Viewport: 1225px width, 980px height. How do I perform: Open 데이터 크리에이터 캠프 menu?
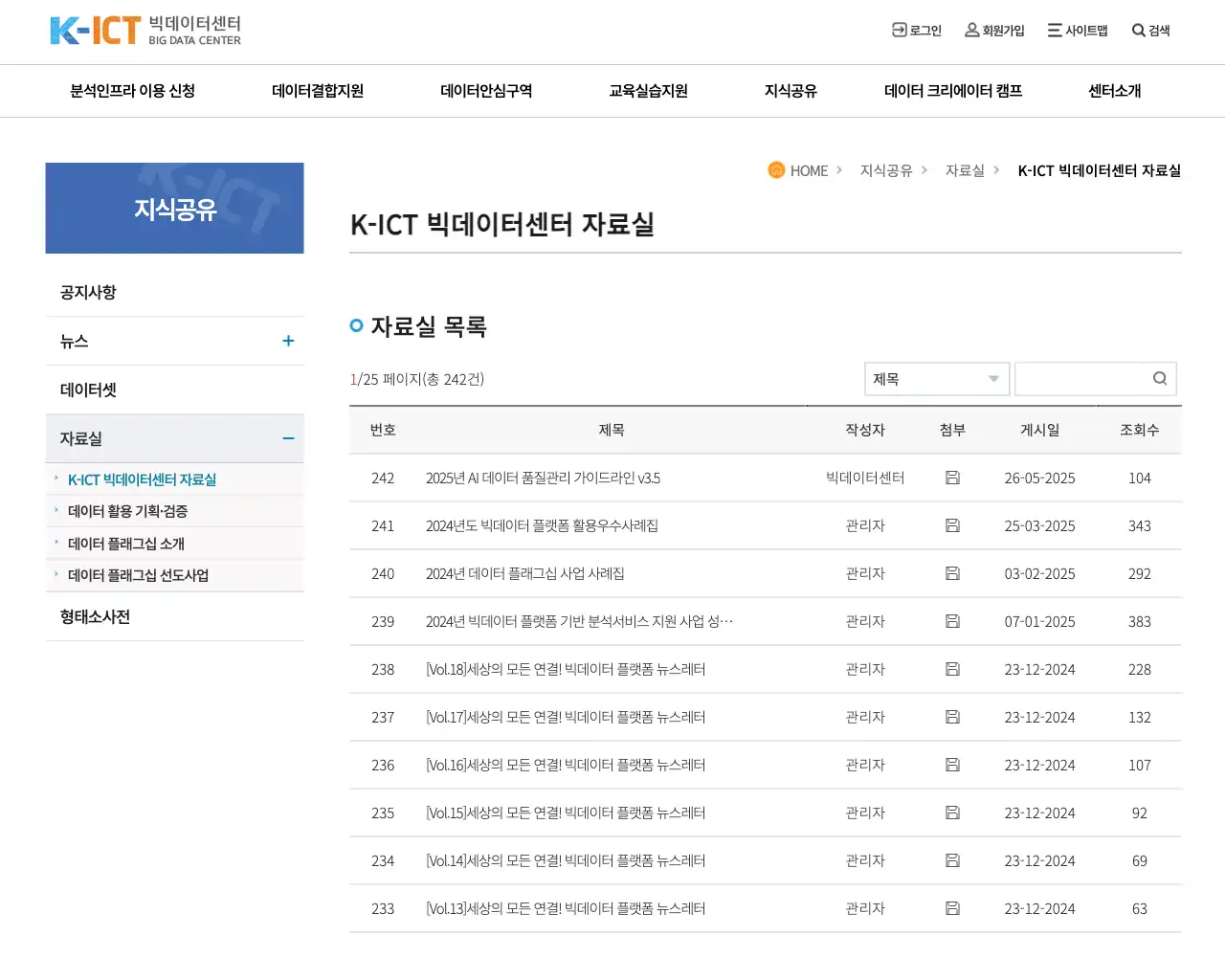coord(953,91)
